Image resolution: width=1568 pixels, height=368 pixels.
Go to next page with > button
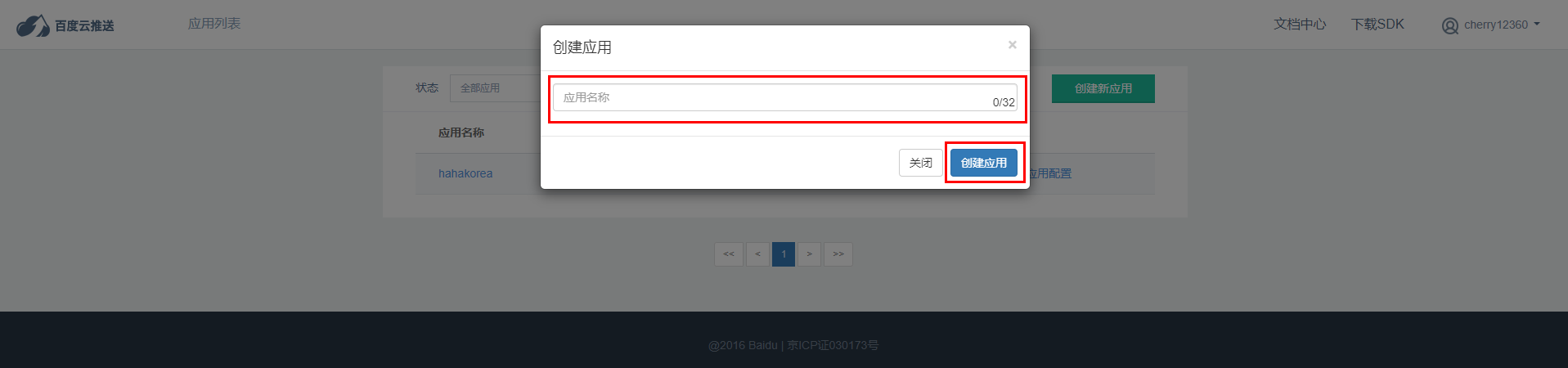[809, 254]
